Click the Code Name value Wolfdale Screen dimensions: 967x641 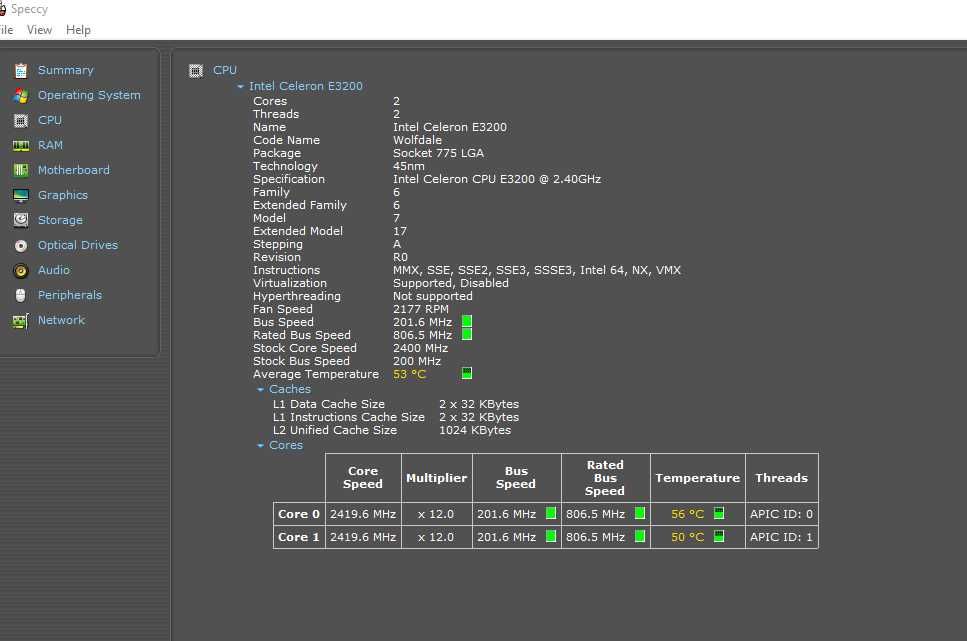(417, 140)
